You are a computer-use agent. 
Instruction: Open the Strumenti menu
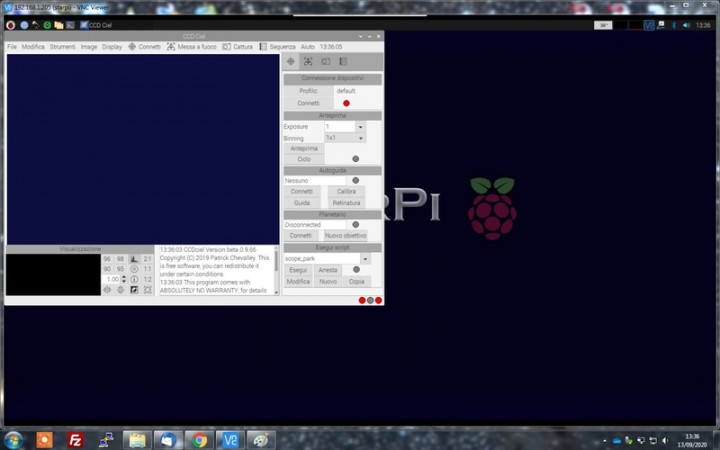(62, 47)
